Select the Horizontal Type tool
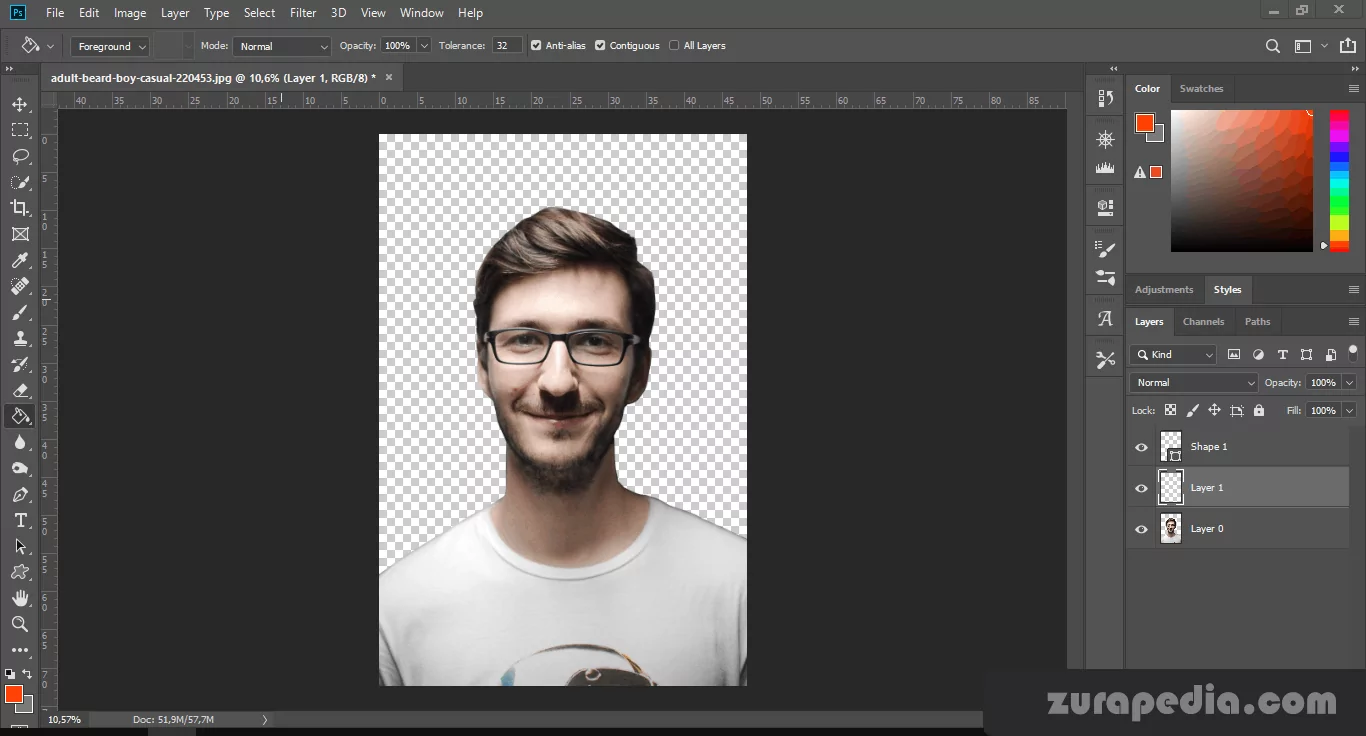Screen dimensions: 1366x736 [20, 521]
